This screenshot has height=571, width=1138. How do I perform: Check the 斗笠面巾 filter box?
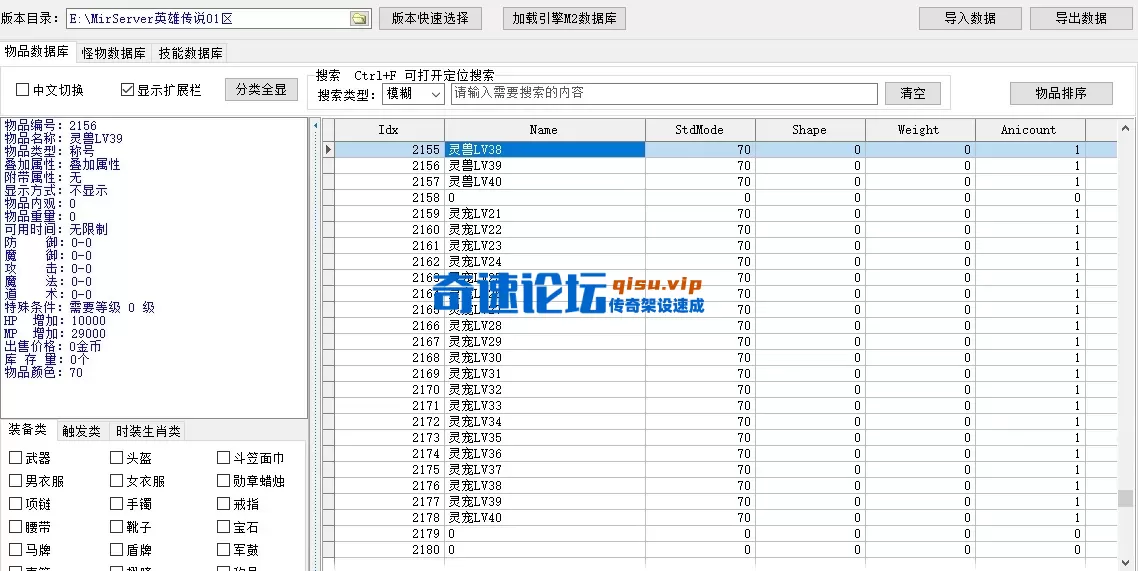pyautogui.click(x=224, y=458)
